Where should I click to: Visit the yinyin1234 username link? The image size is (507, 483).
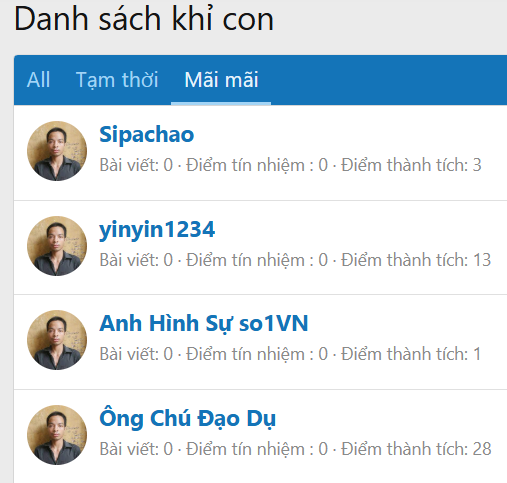(x=157, y=230)
